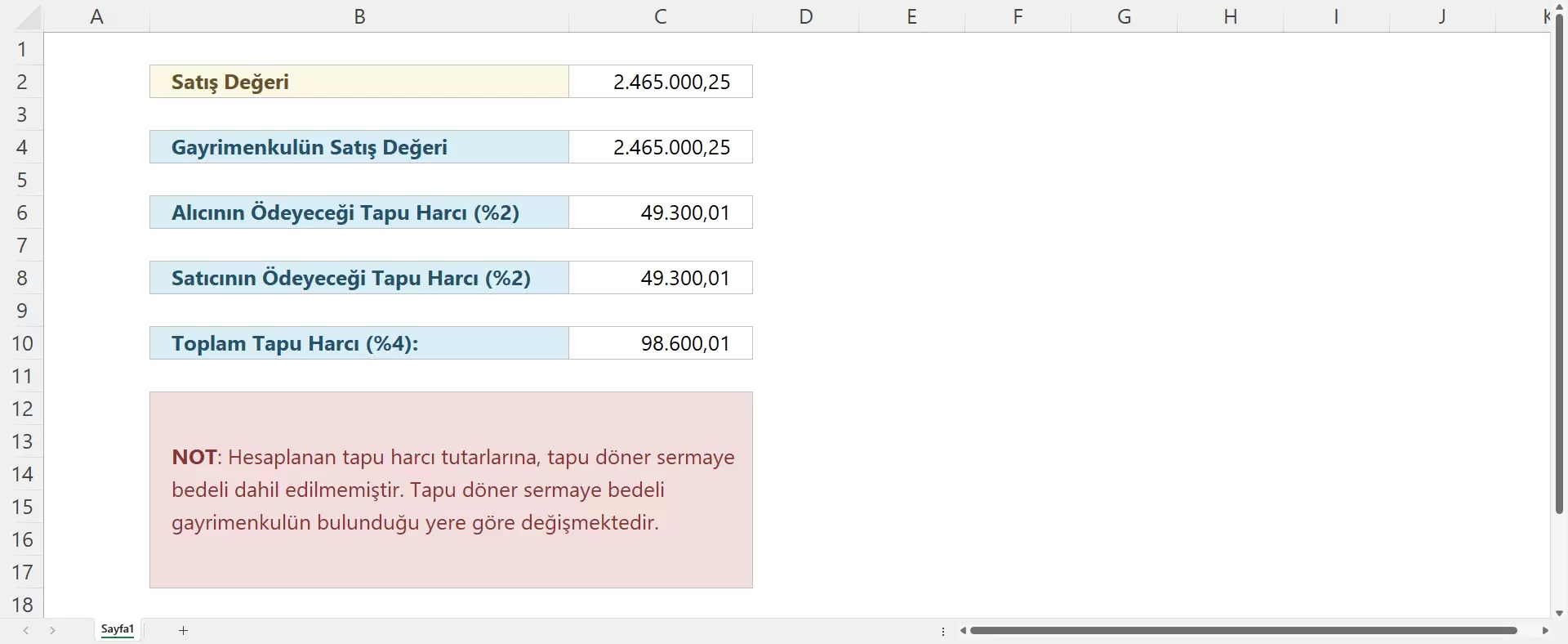Image resolution: width=1568 pixels, height=644 pixels.
Task: Click the three-dot sheet tab splitter handle
Action: coord(943,631)
